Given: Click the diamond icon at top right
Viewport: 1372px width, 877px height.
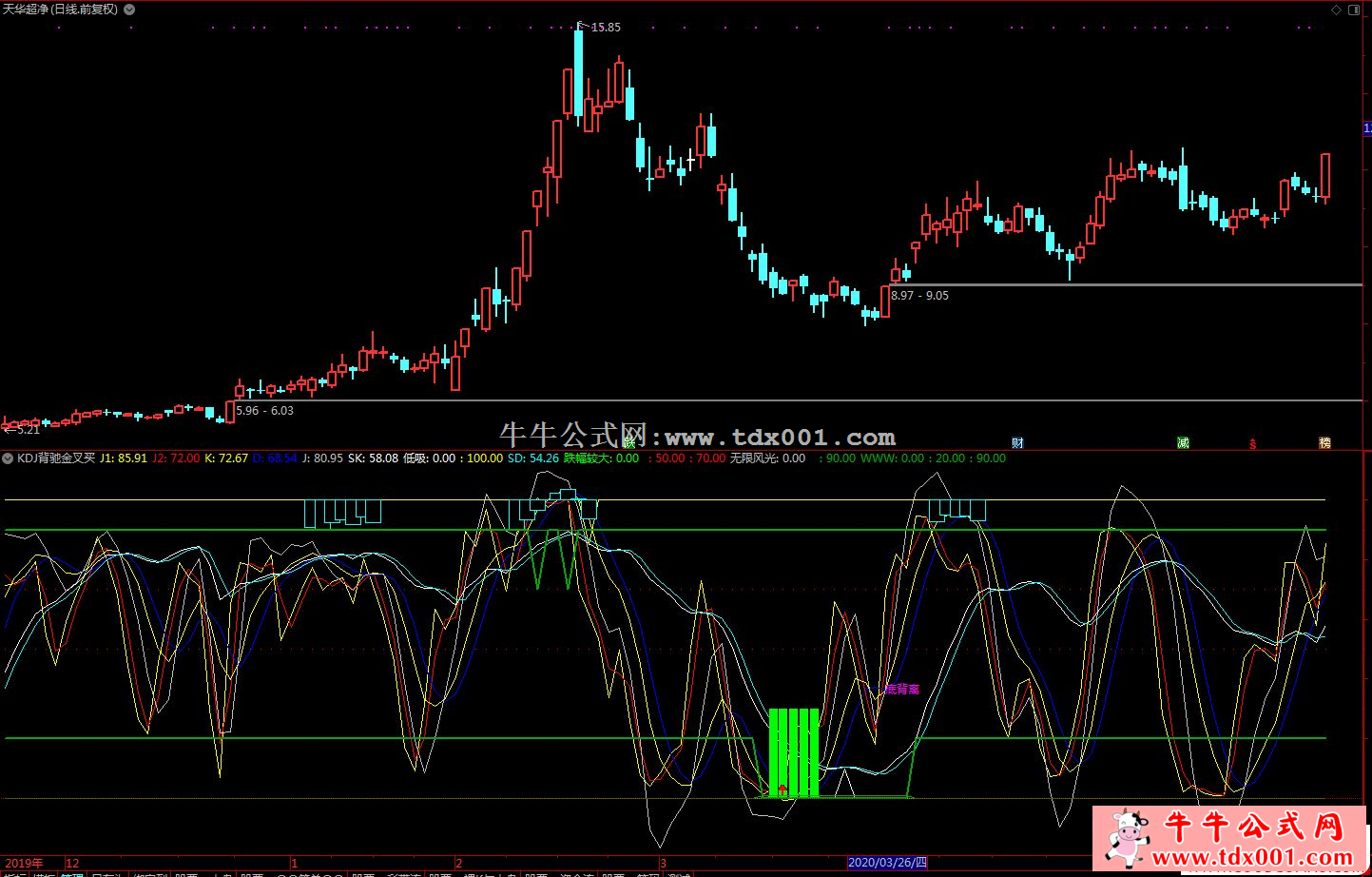Looking at the screenshot, I should tap(1336, 10).
